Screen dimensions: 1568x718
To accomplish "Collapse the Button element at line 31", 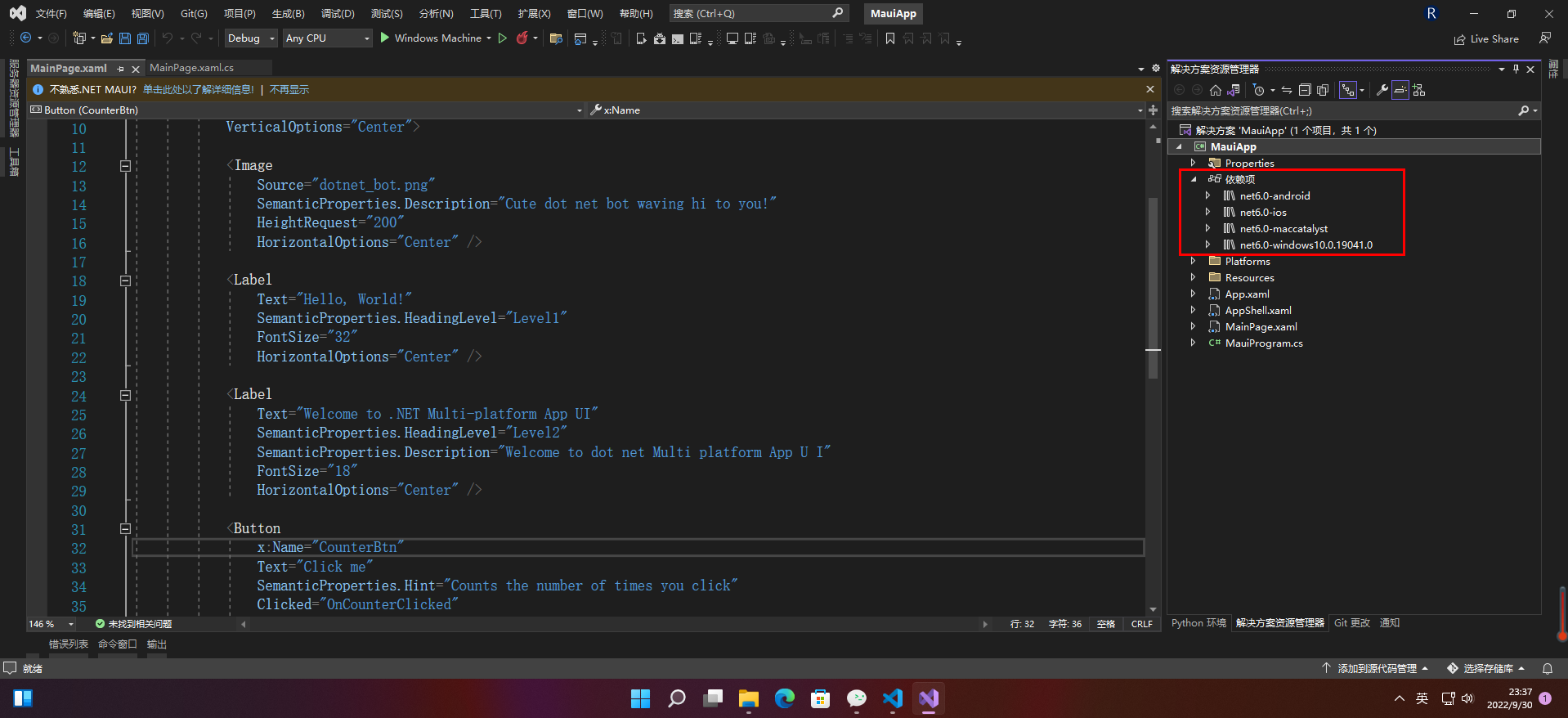I will point(125,529).
